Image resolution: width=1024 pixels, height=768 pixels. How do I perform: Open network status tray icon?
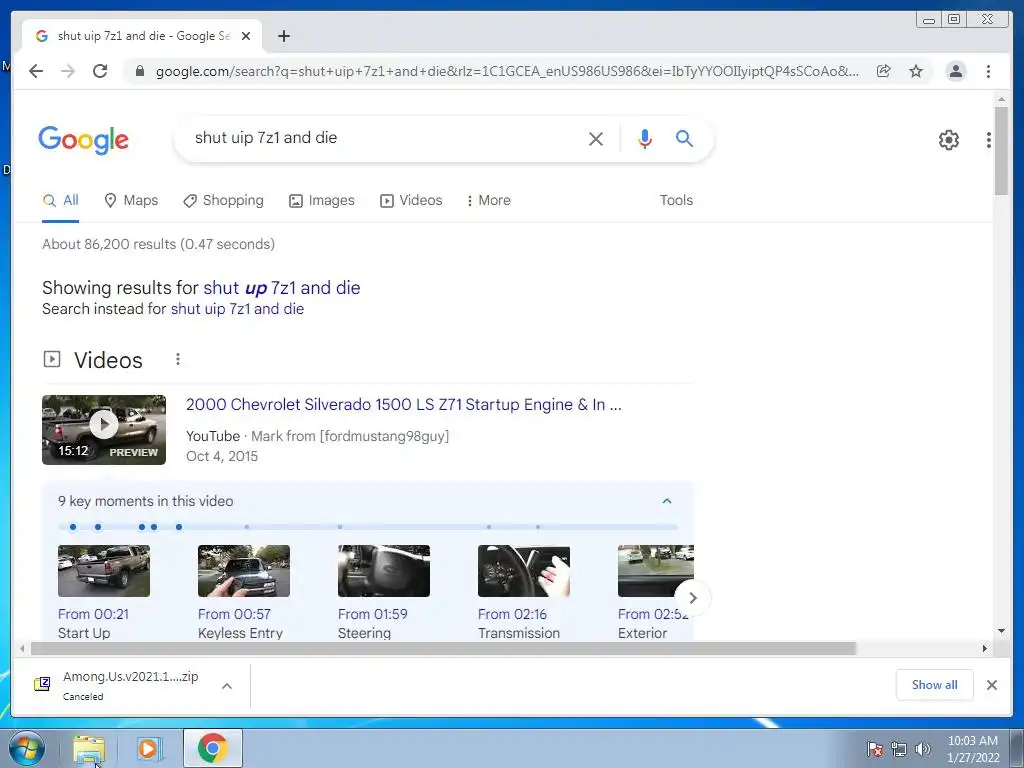point(899,749)
